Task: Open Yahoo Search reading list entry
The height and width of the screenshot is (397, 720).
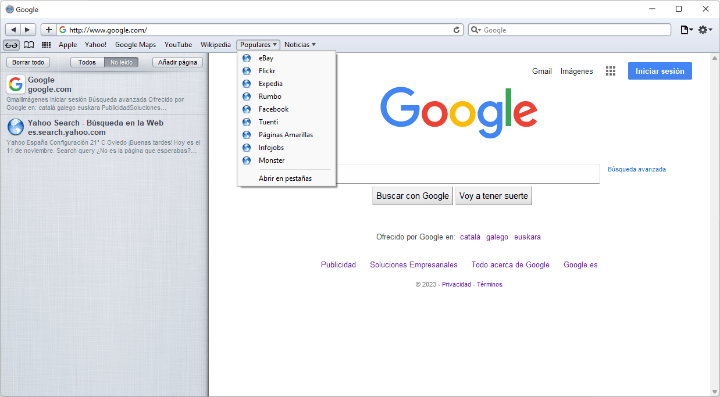Action: 104,136
